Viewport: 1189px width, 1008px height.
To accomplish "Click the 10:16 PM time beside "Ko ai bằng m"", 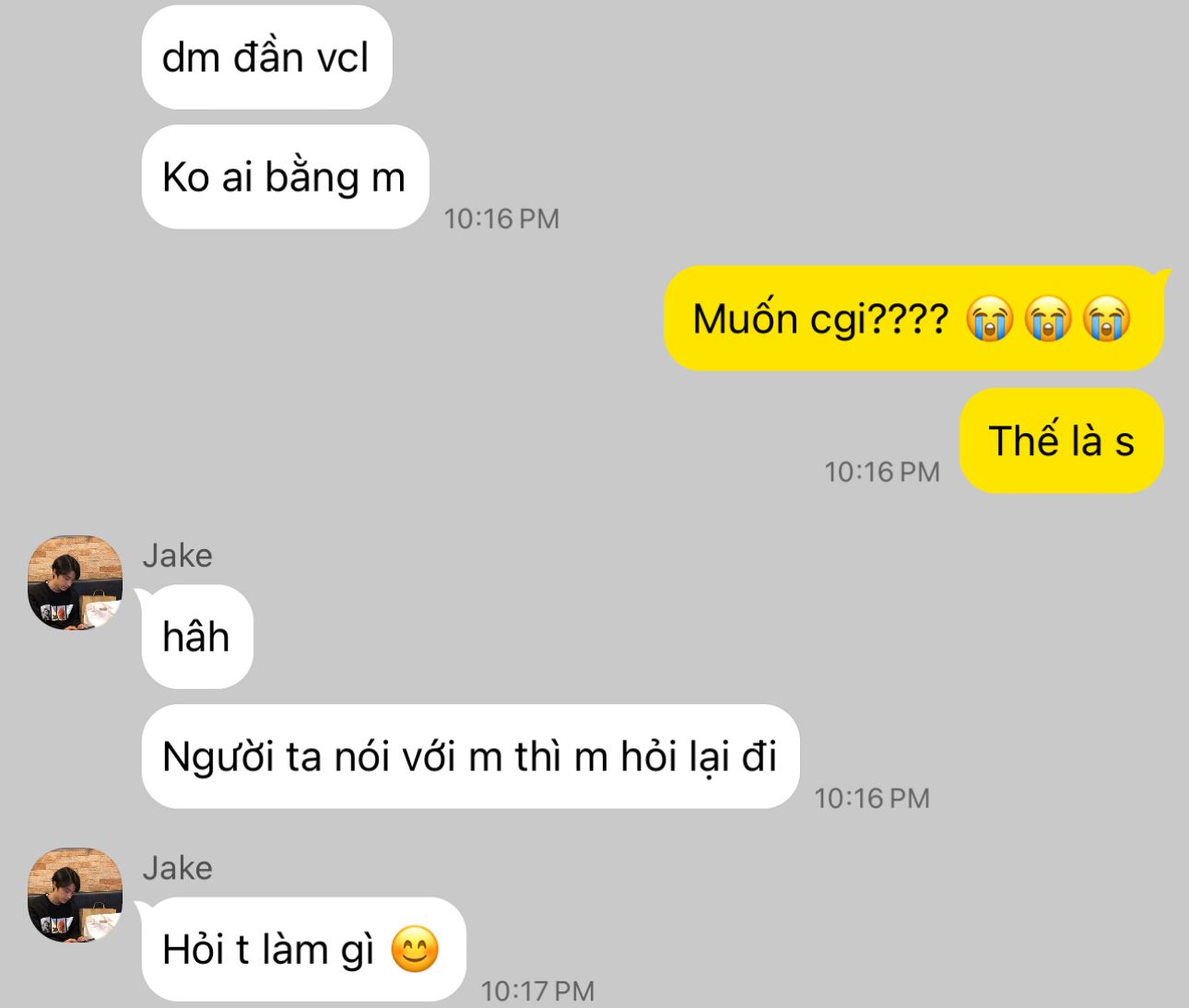I will 501,218.
